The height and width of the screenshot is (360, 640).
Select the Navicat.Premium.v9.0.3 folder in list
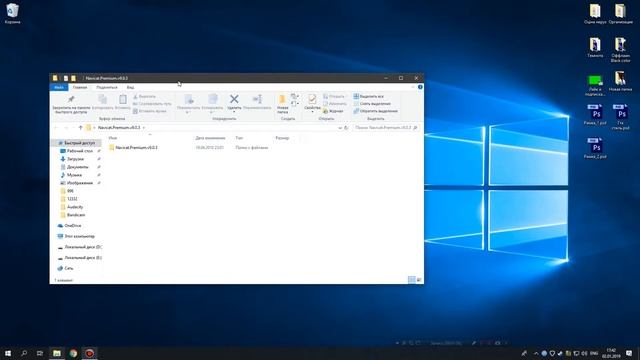(133, 148)
